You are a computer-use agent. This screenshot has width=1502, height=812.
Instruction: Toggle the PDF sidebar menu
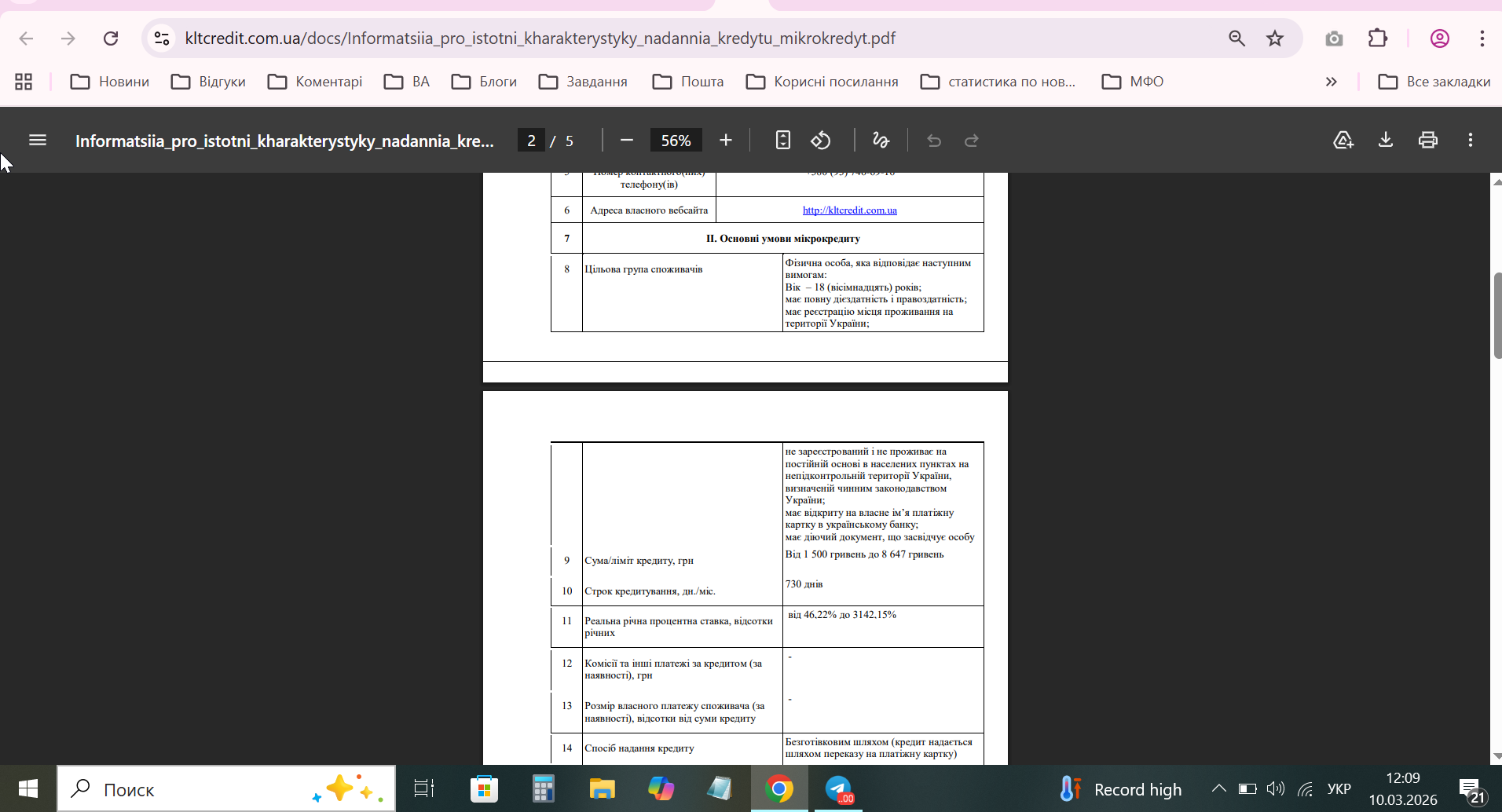38,141
